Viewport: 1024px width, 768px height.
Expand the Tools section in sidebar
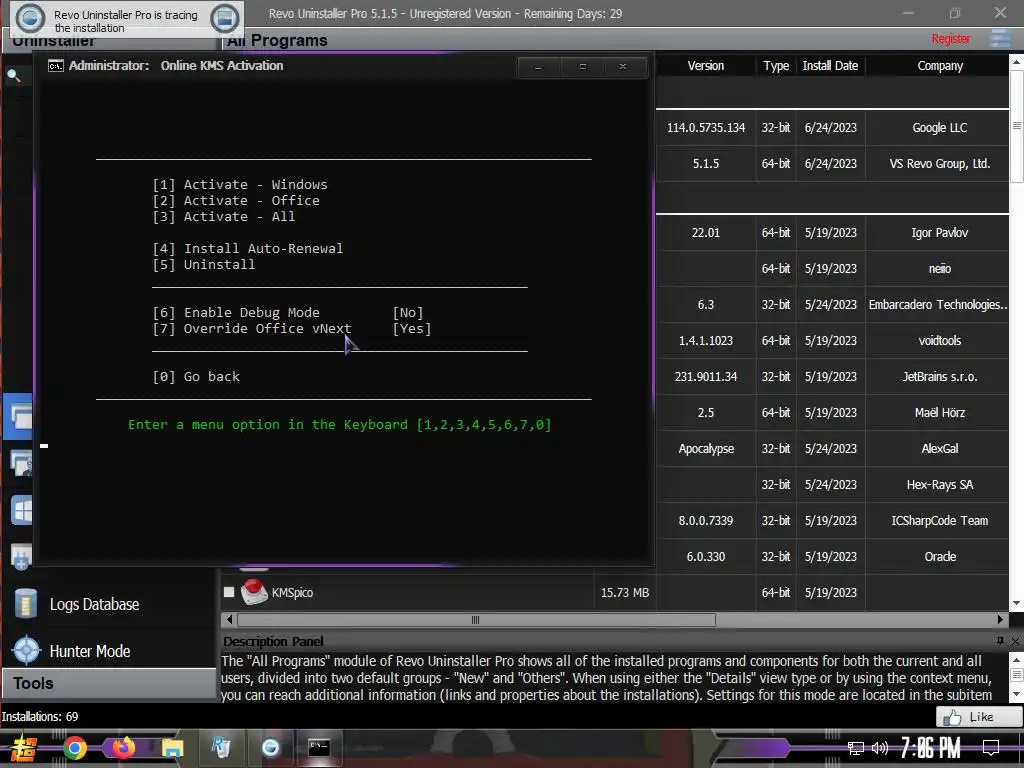[109, 683]
